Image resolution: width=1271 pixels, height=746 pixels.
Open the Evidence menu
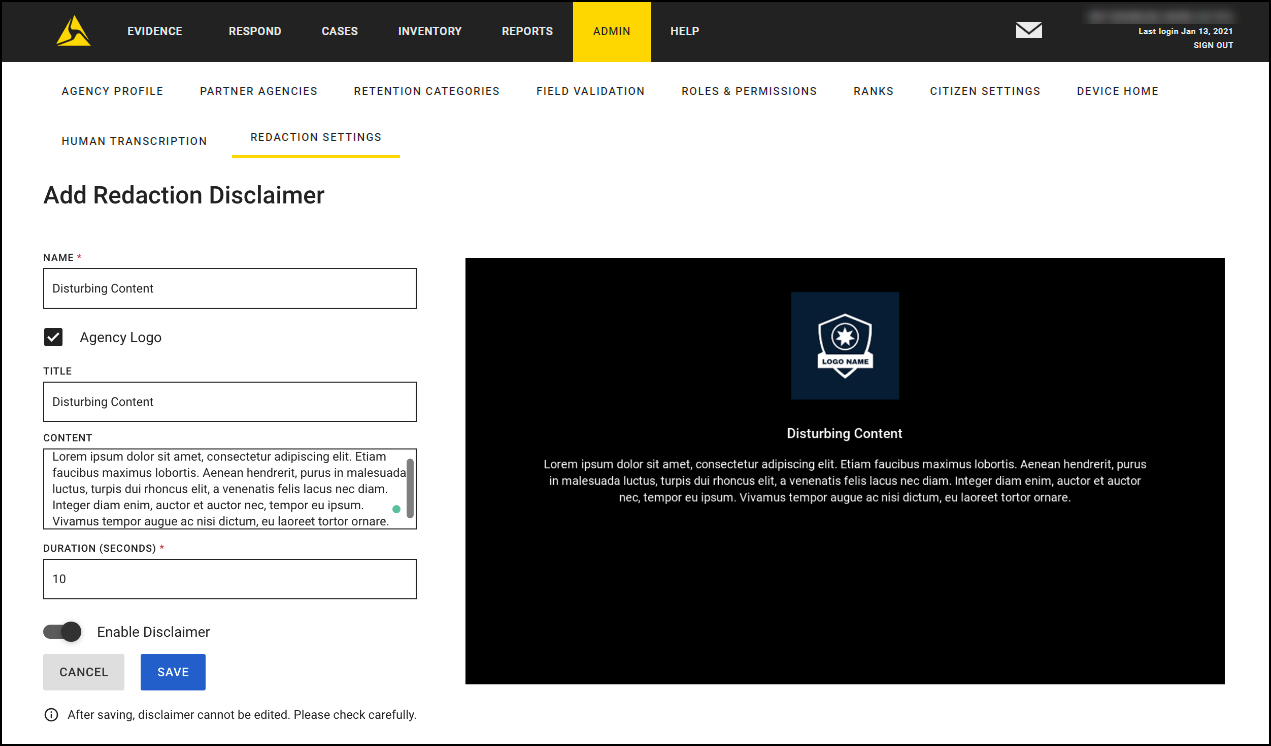tap(155, 31)
